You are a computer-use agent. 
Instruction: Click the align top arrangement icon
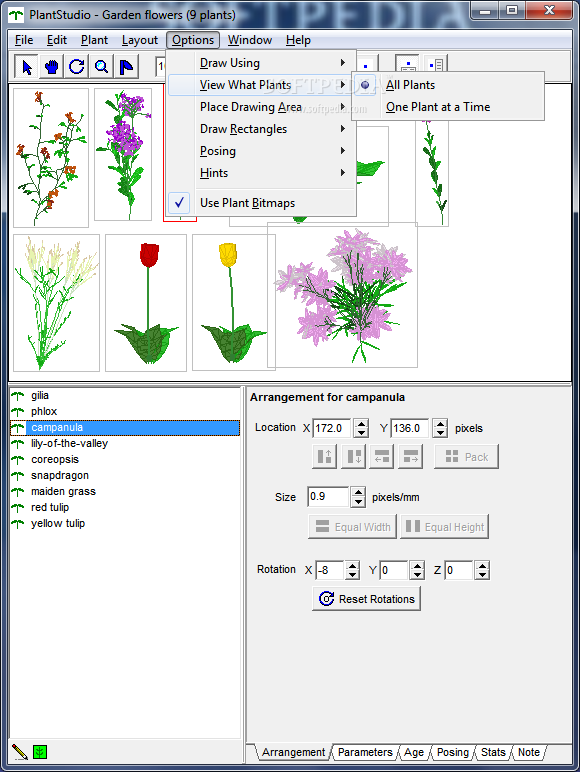(x=324, y=456)
